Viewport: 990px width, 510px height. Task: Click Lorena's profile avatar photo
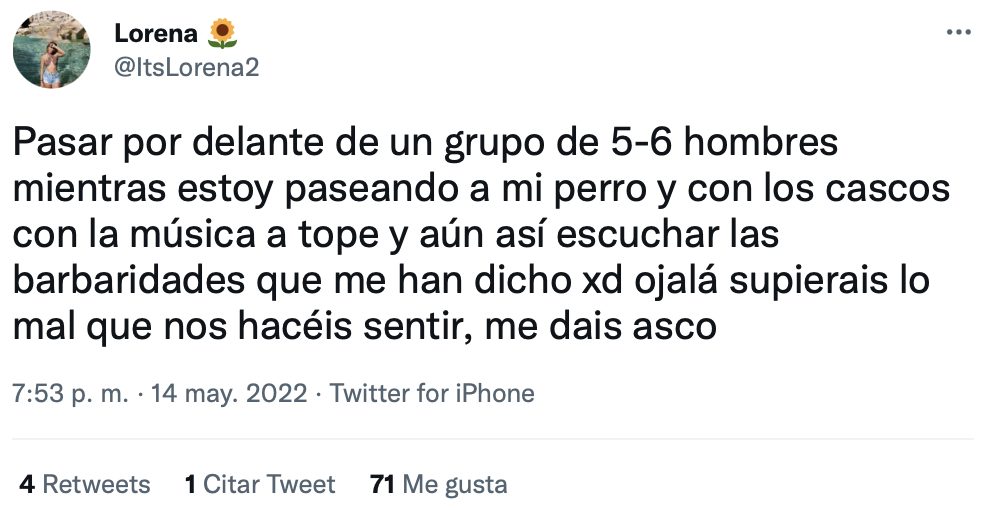[52, 50]
